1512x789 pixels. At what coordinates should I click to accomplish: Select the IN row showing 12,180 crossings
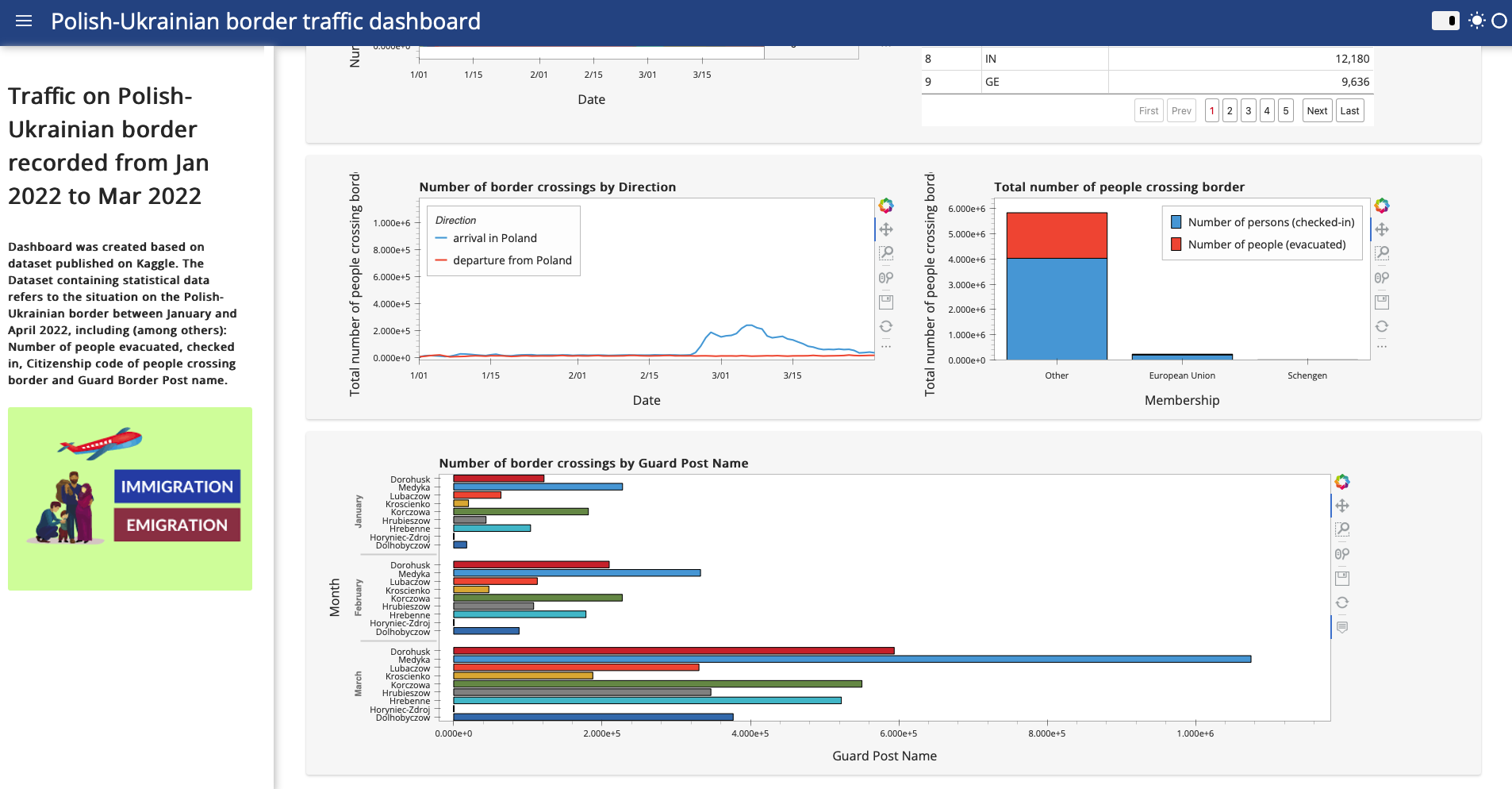point(1150,58)
